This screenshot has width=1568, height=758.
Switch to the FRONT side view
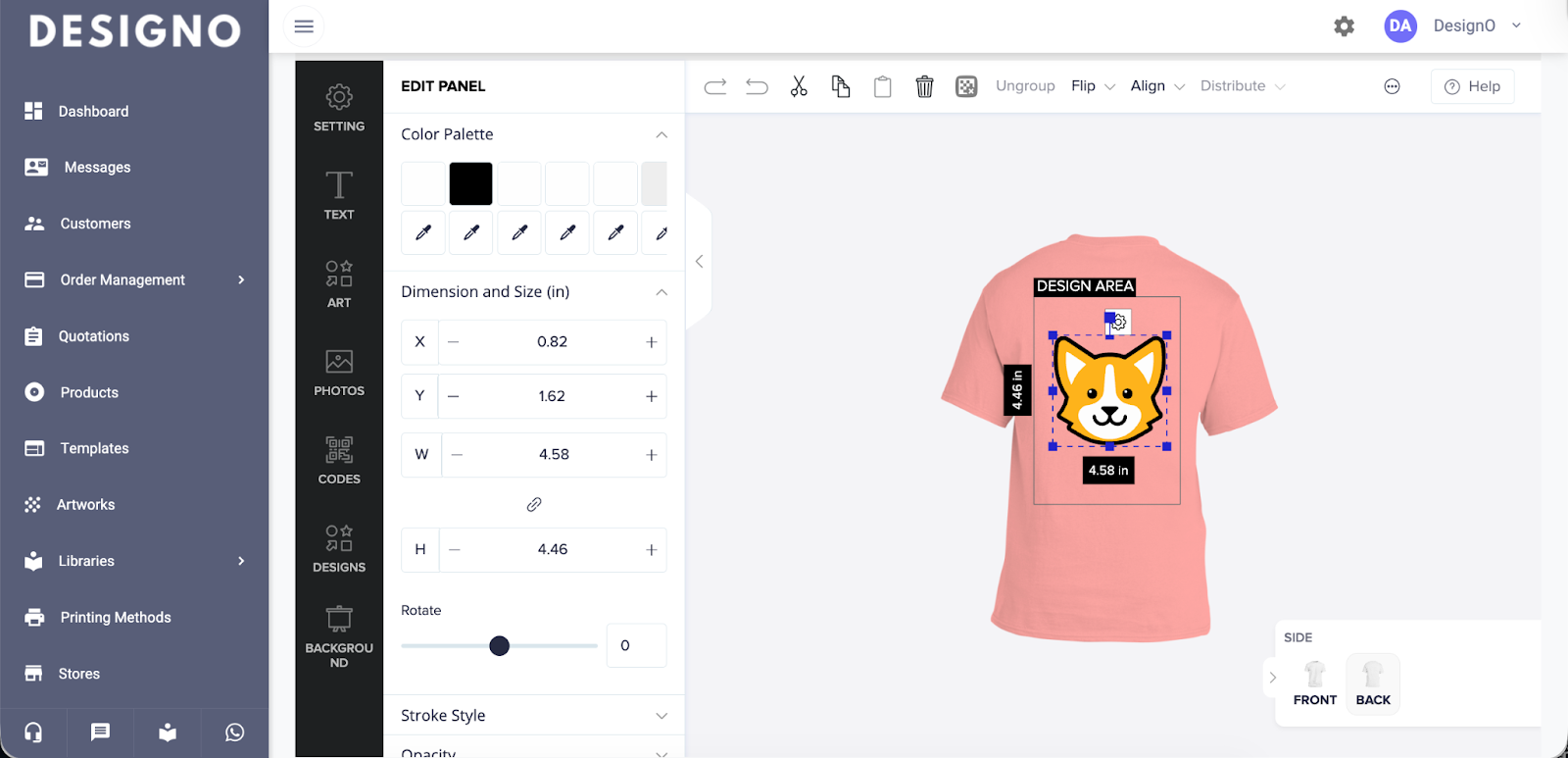[1314, 682]
